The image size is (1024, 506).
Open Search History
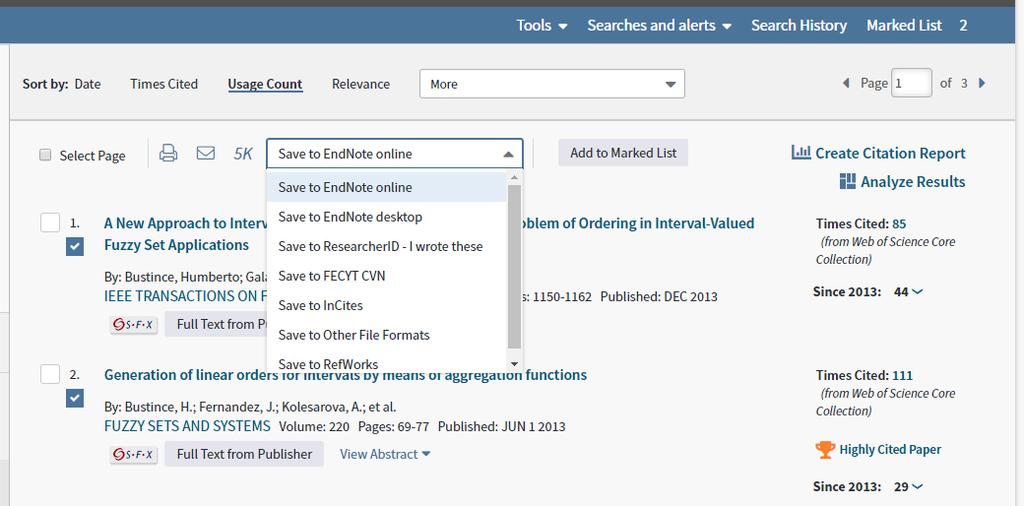(x=799, y=25)
